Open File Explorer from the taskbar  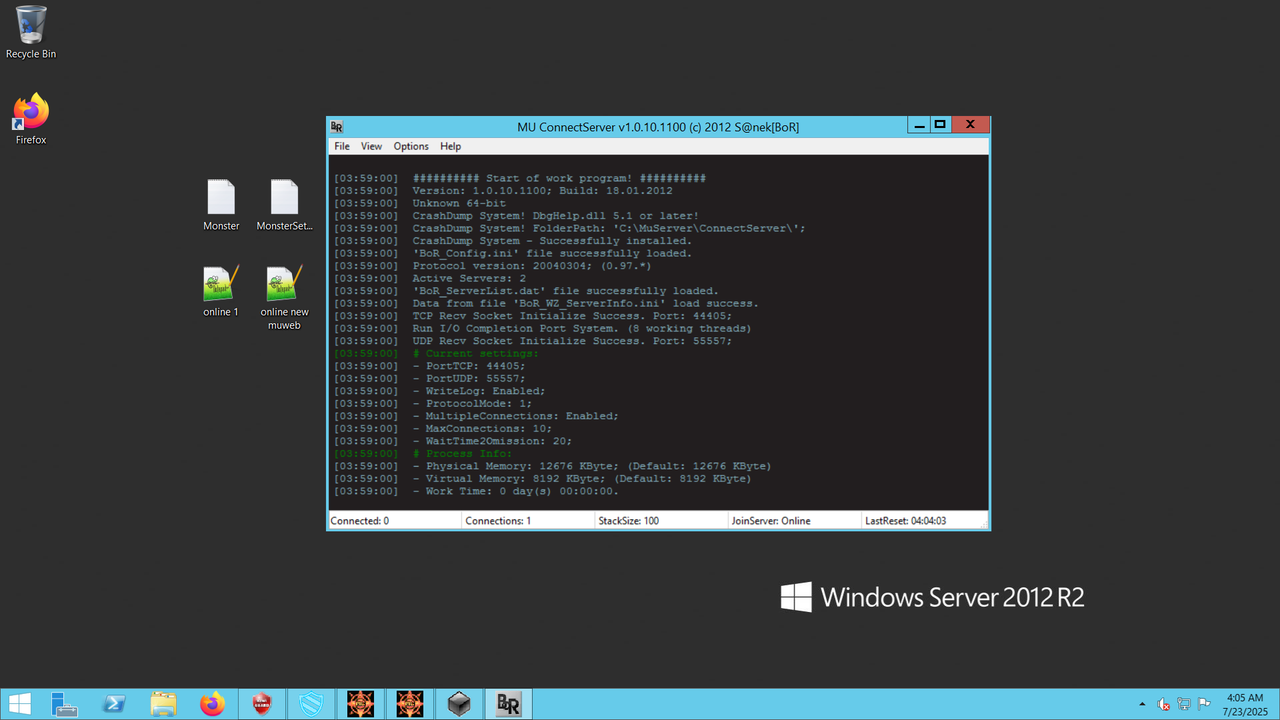point(163,704)
